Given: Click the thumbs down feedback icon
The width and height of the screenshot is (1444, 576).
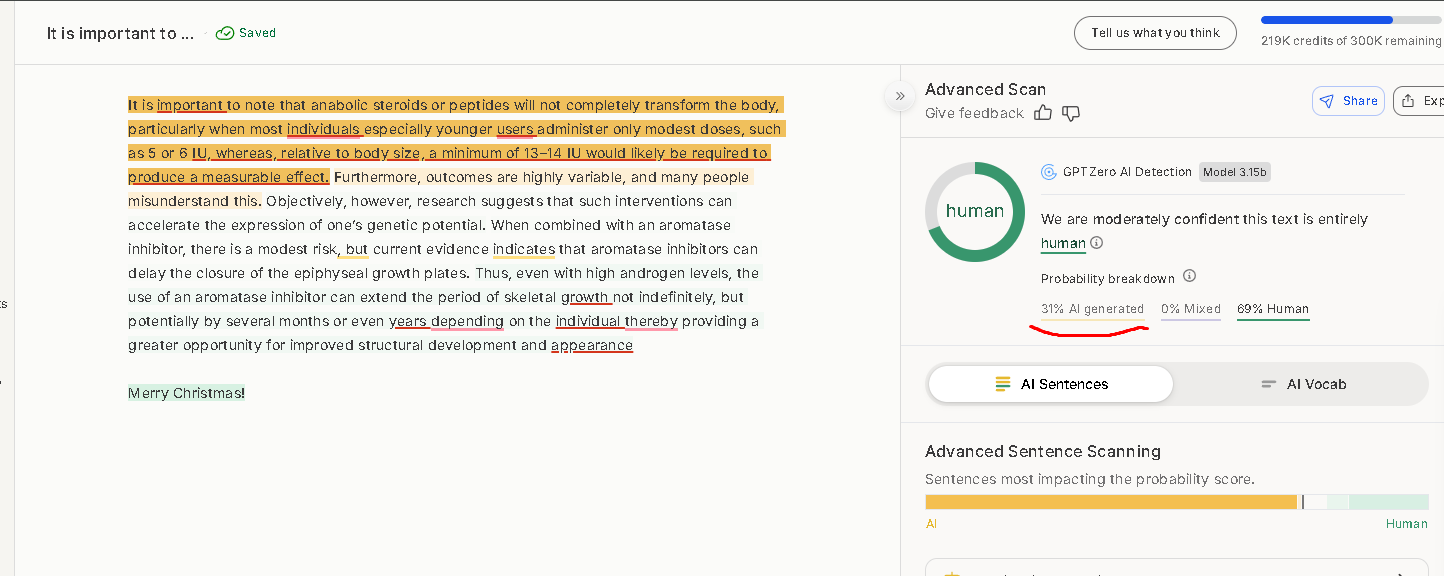Looking at the screenshot, I should 1071,113.
